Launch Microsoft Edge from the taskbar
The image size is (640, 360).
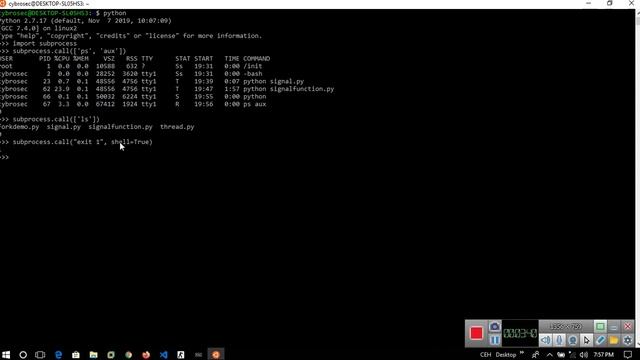[58, 355]
